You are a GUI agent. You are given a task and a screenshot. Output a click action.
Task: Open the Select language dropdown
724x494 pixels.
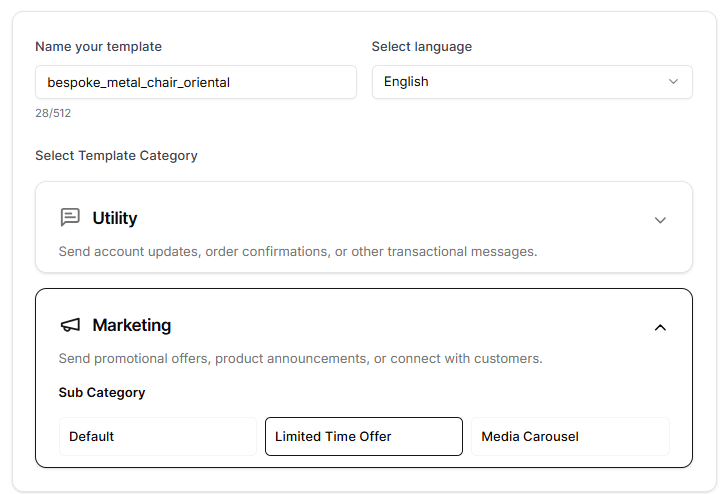(531, 82)
